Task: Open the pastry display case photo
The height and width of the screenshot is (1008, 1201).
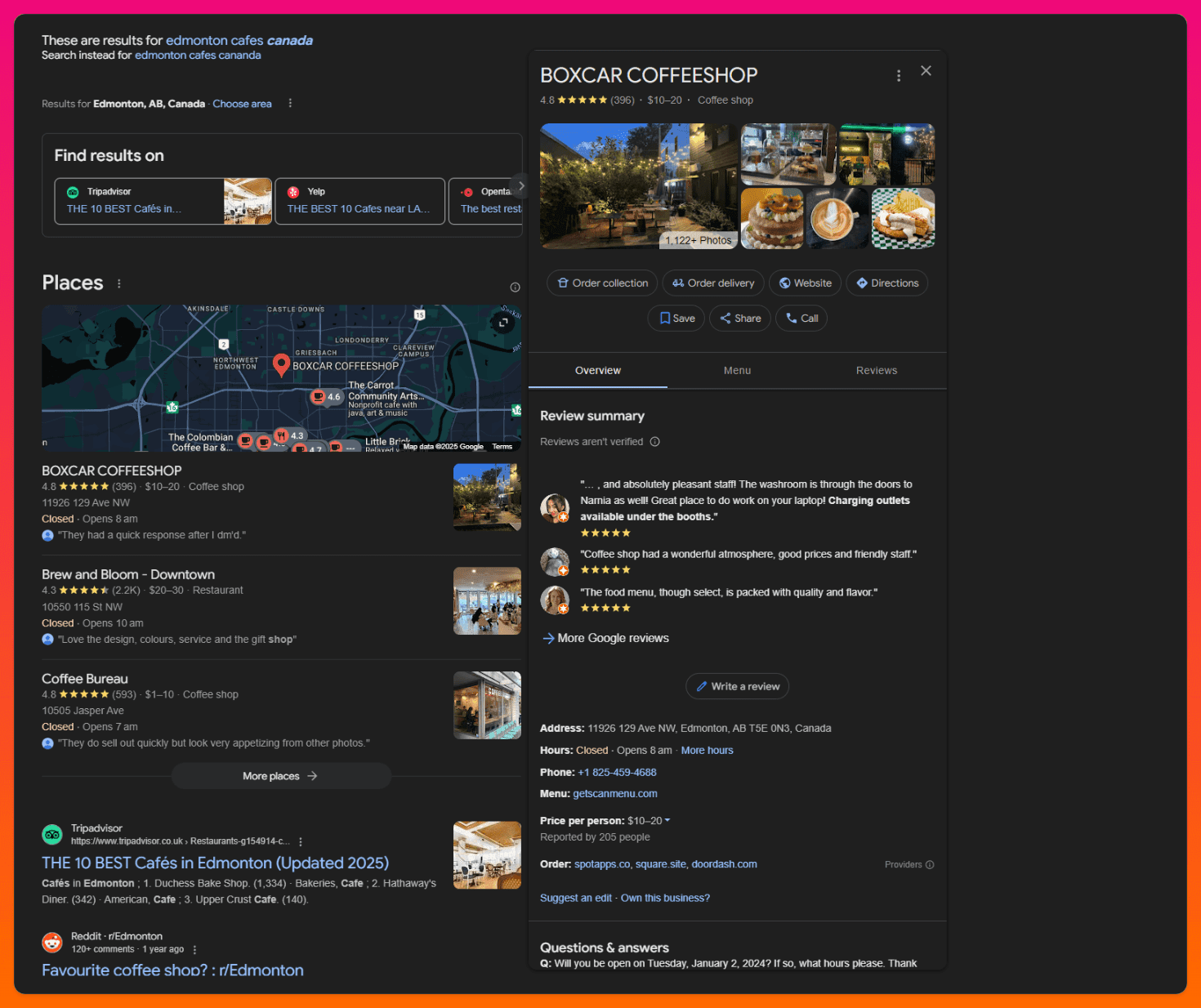Action: point(788,154)
